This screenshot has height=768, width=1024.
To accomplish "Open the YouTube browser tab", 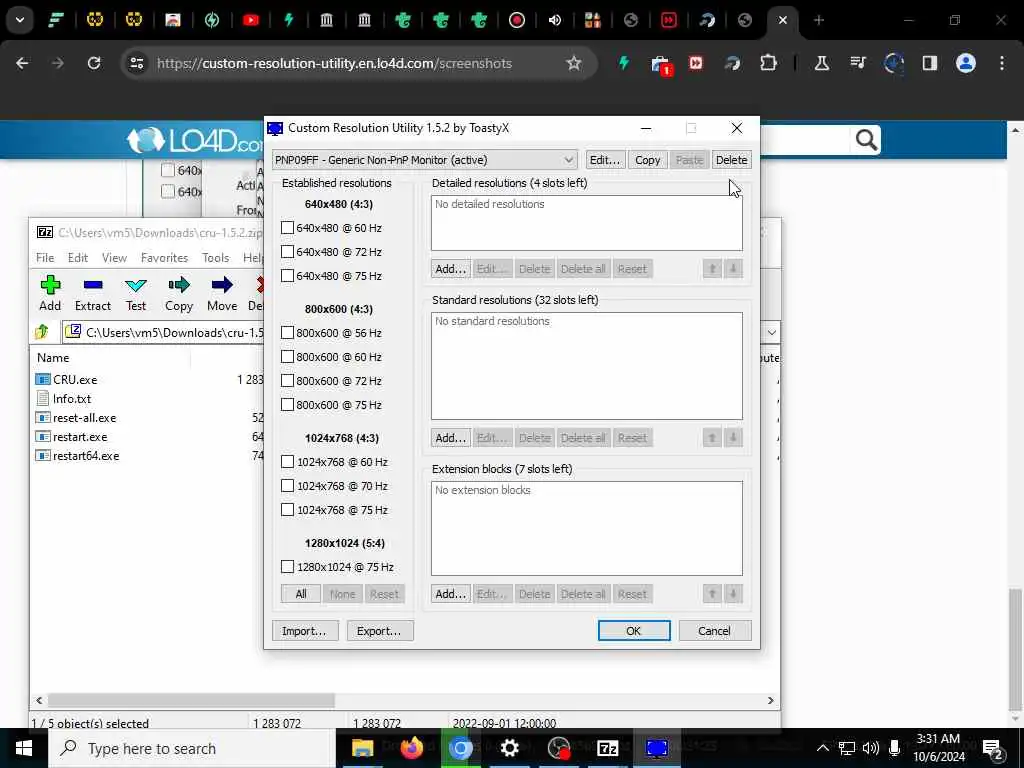I will [250, 20].
